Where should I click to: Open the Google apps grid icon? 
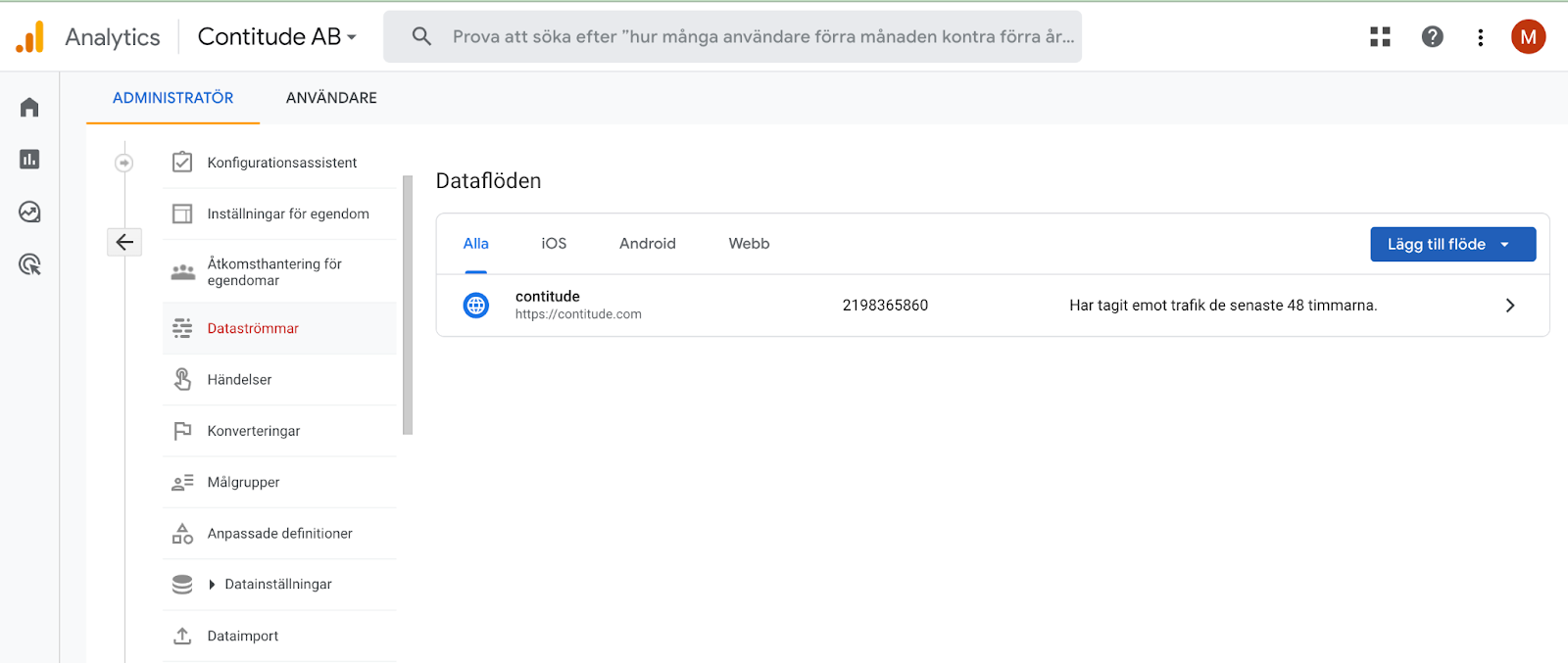1380,37
